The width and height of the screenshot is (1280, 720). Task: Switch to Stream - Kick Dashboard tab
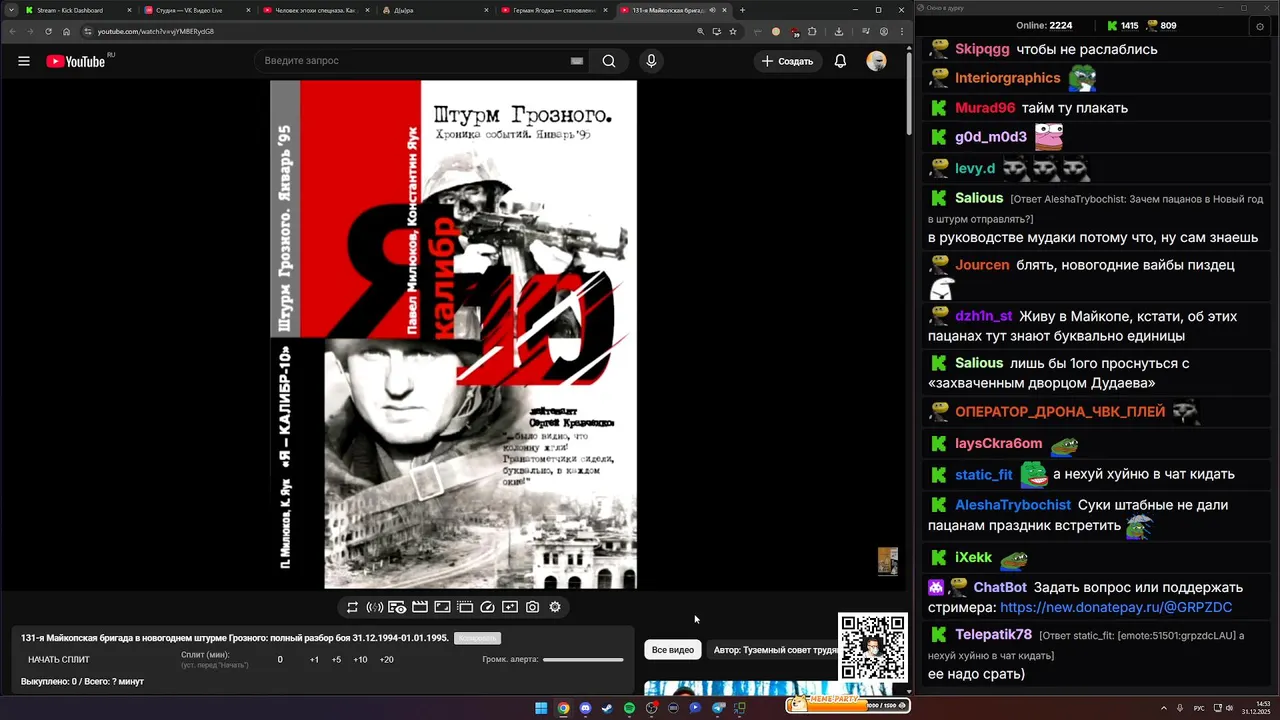(x=76, y=10)
